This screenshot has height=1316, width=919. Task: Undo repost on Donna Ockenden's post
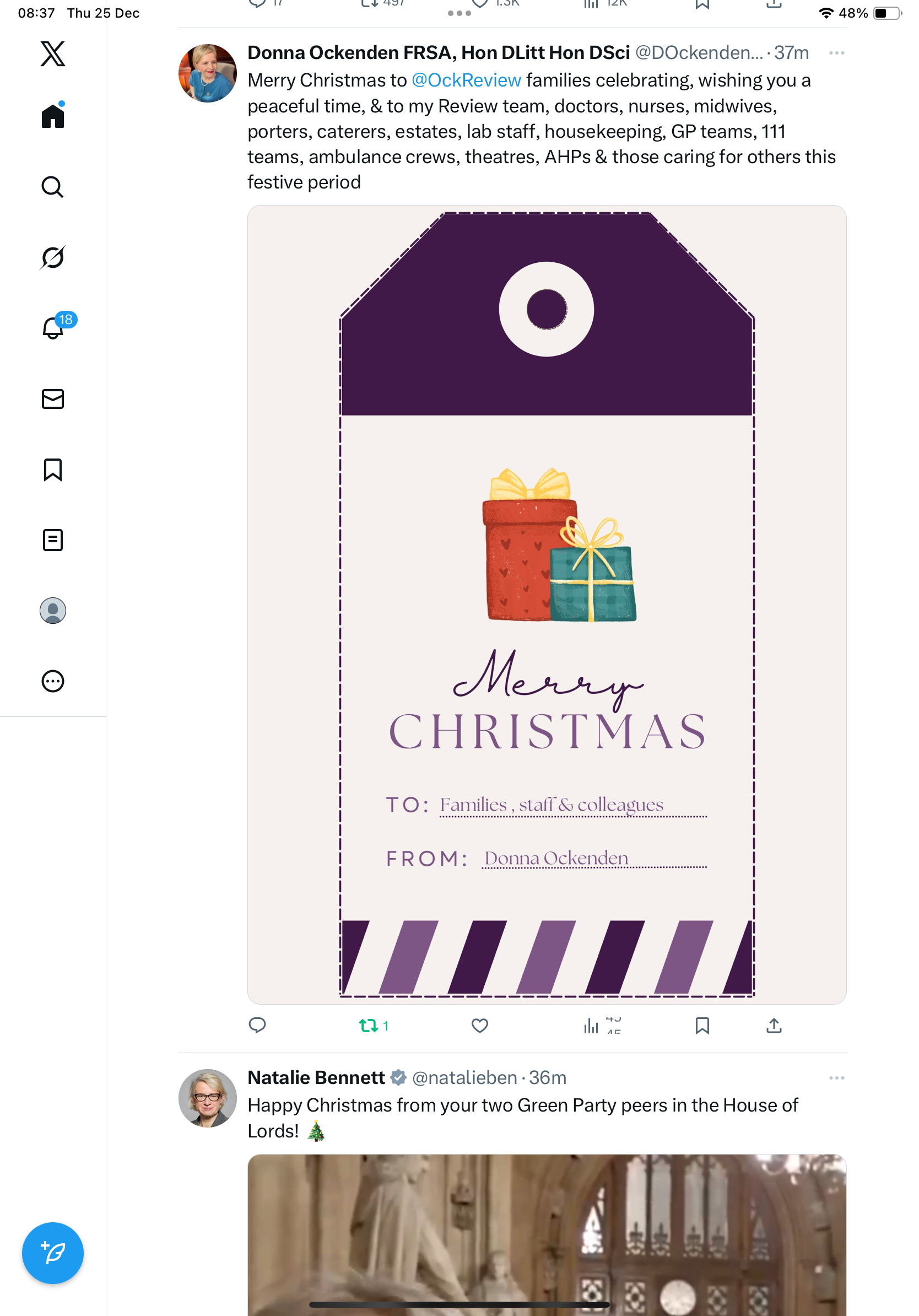click(369, 1026)
